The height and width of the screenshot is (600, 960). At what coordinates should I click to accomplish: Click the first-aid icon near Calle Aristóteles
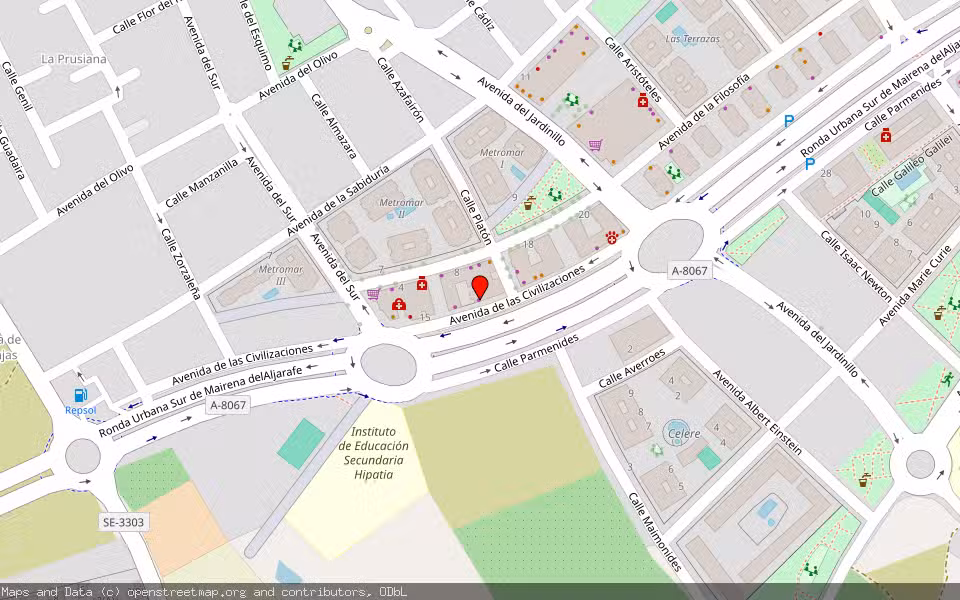pos(643,101)
